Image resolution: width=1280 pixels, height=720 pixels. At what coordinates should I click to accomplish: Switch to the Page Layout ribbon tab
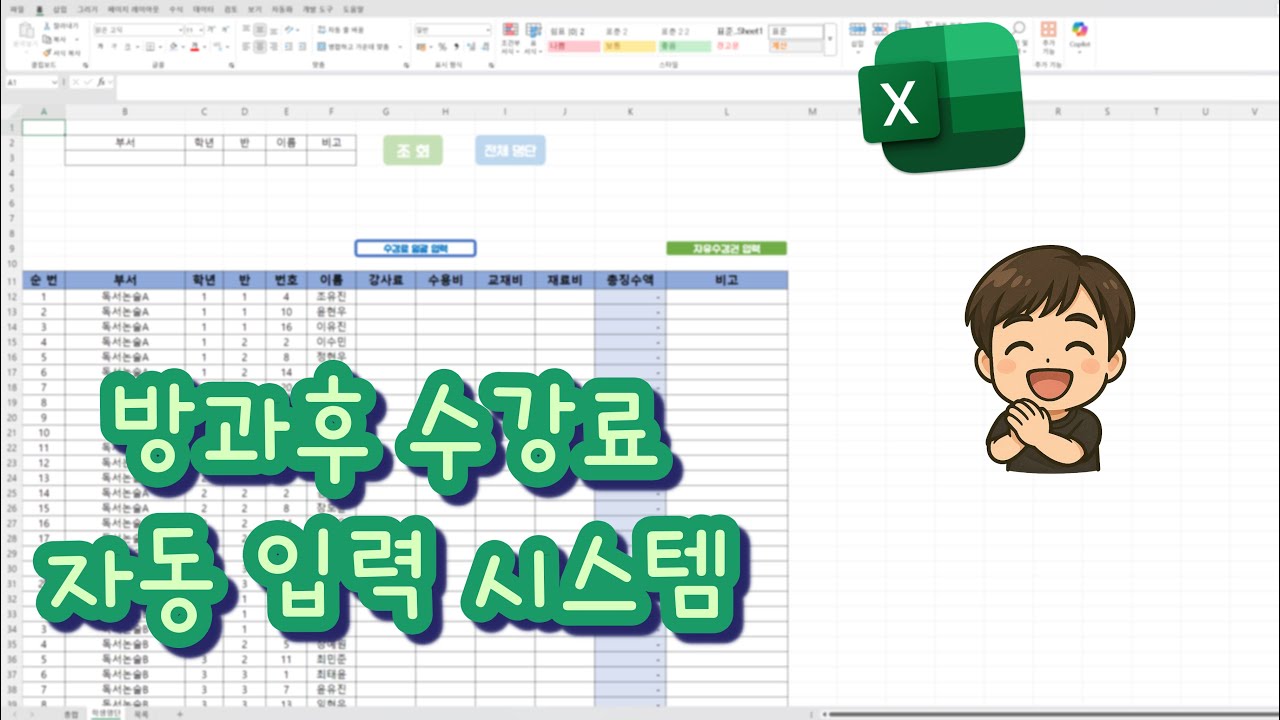(133, 9)
